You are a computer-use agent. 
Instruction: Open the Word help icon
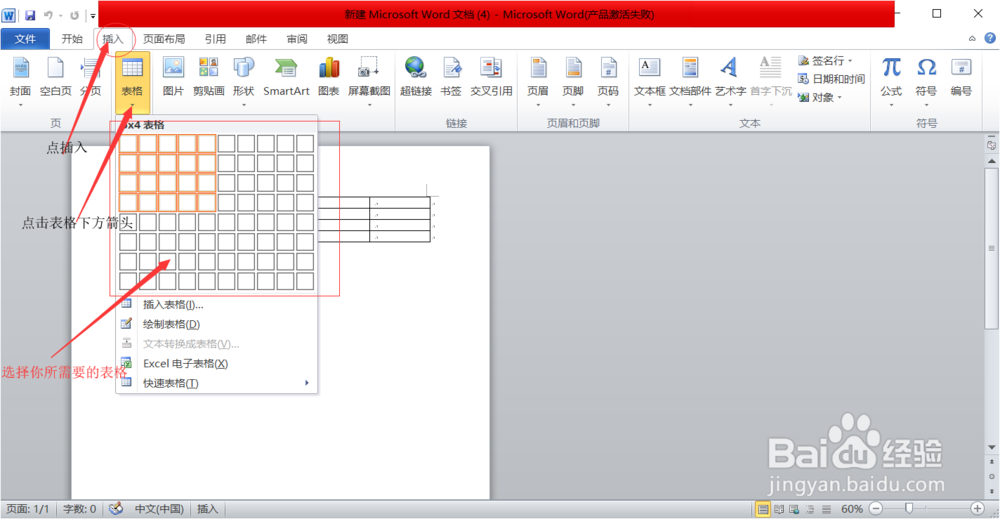(x=990, y=38)
